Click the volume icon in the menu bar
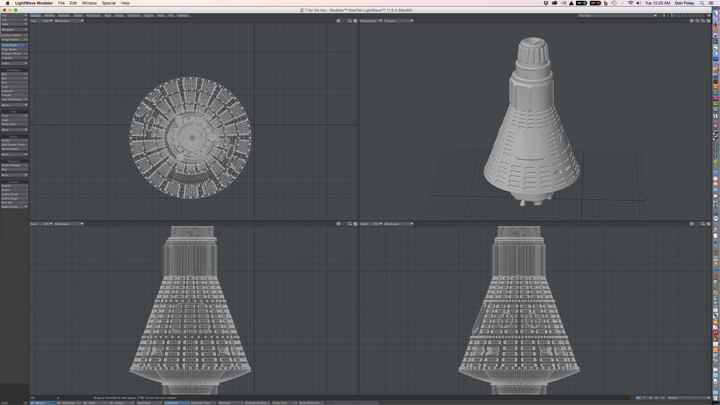This screenshot has width=720, height=405. [639, 3]
